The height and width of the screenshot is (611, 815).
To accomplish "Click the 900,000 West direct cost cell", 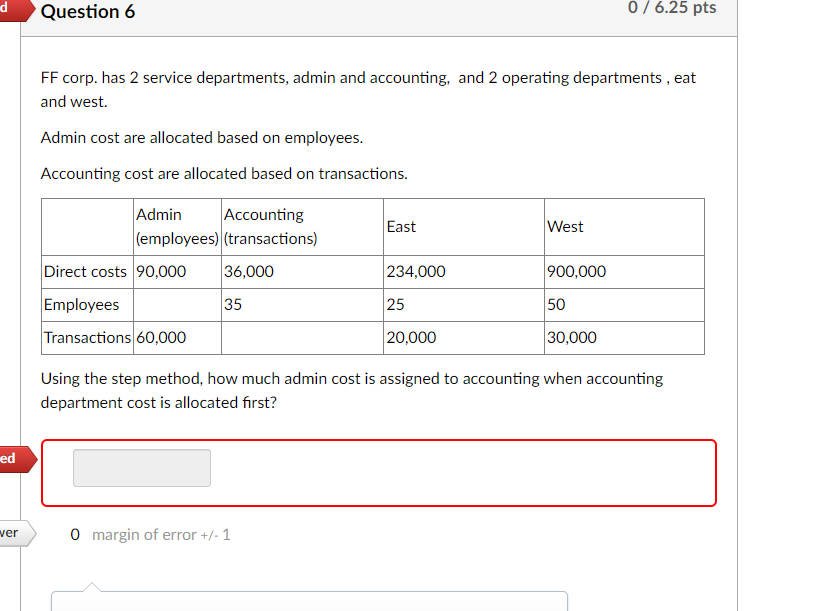I will click(572, 271).
